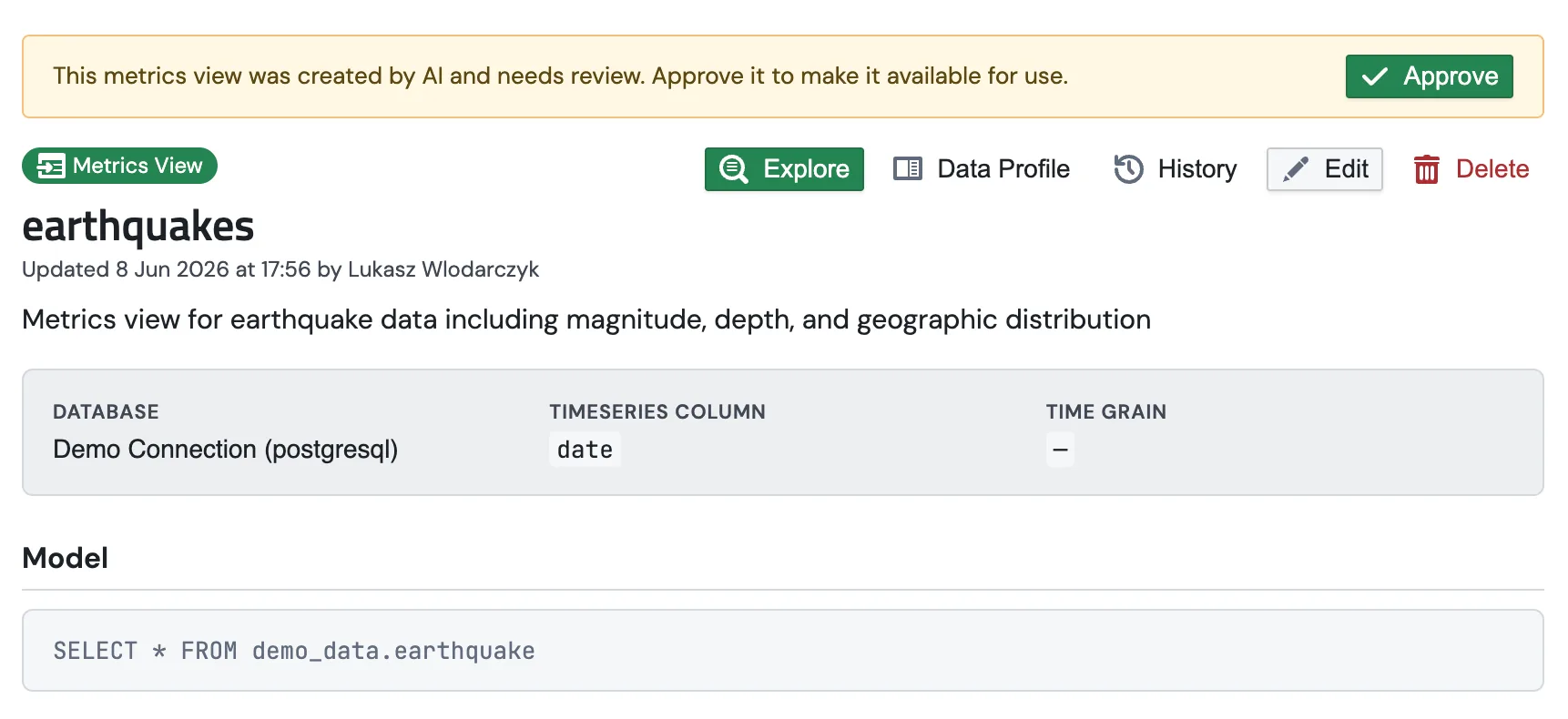1568x719 pixels.
Task: Click the DATABASE label
Action: pyautogui.click(x=106, y=412)
